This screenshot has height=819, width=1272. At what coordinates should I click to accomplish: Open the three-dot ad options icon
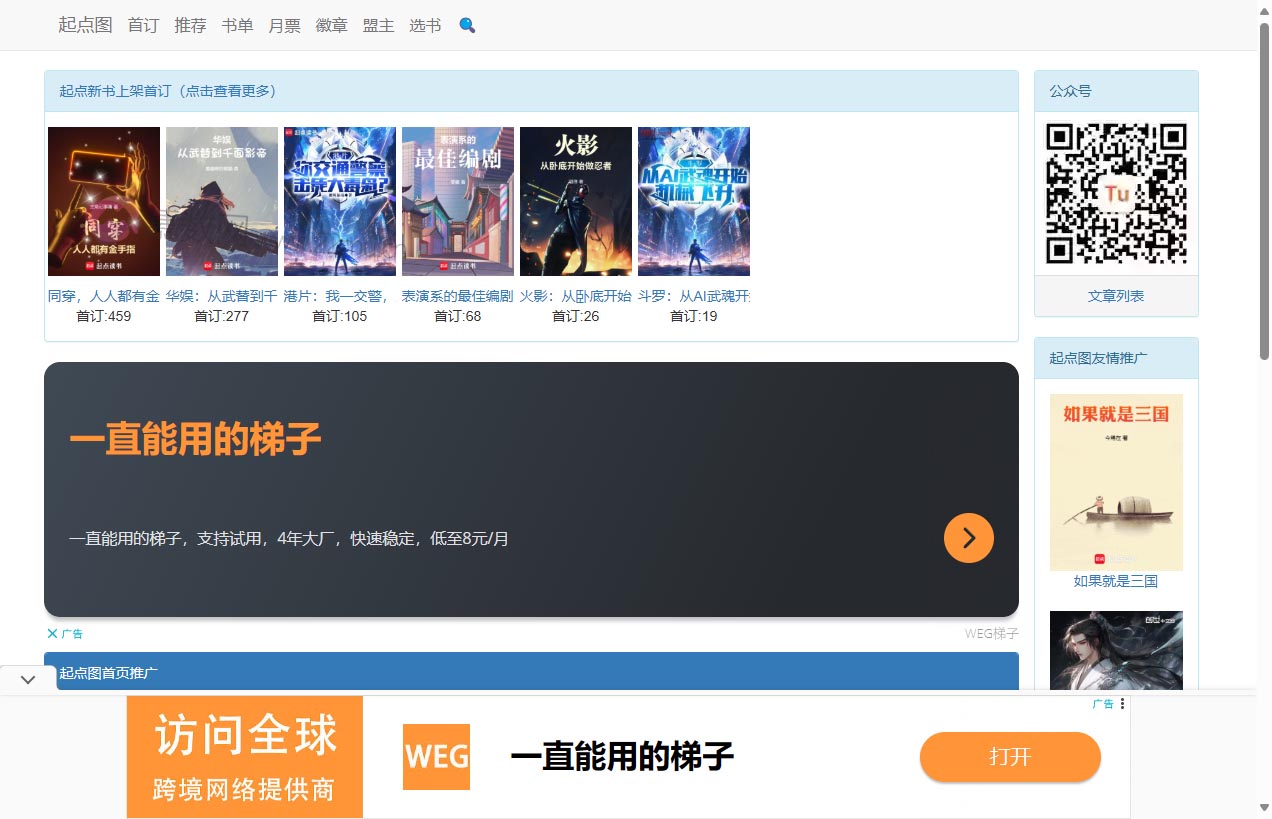1121,703
